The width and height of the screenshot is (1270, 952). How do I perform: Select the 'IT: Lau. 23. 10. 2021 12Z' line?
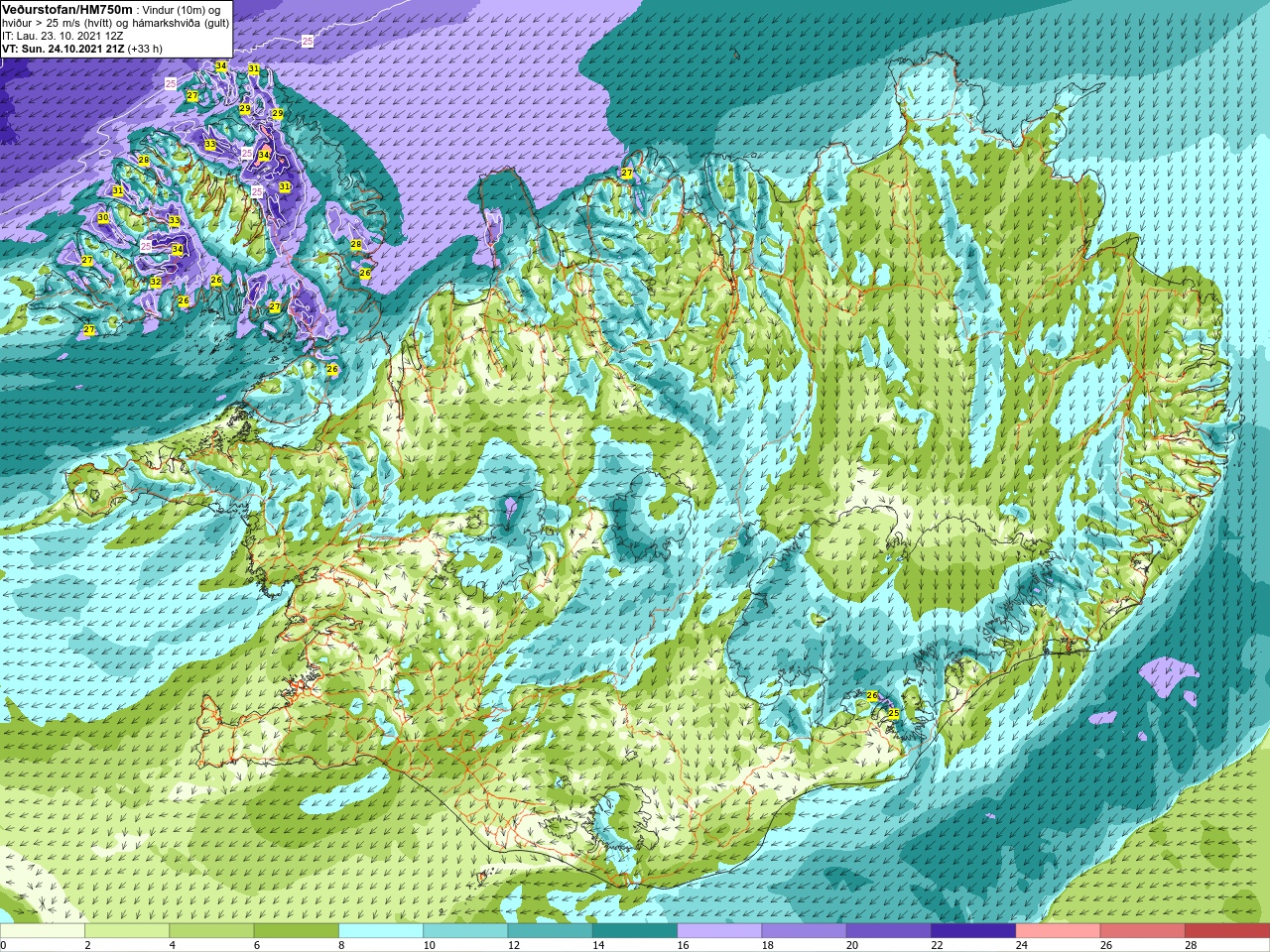tap(63, 36)
